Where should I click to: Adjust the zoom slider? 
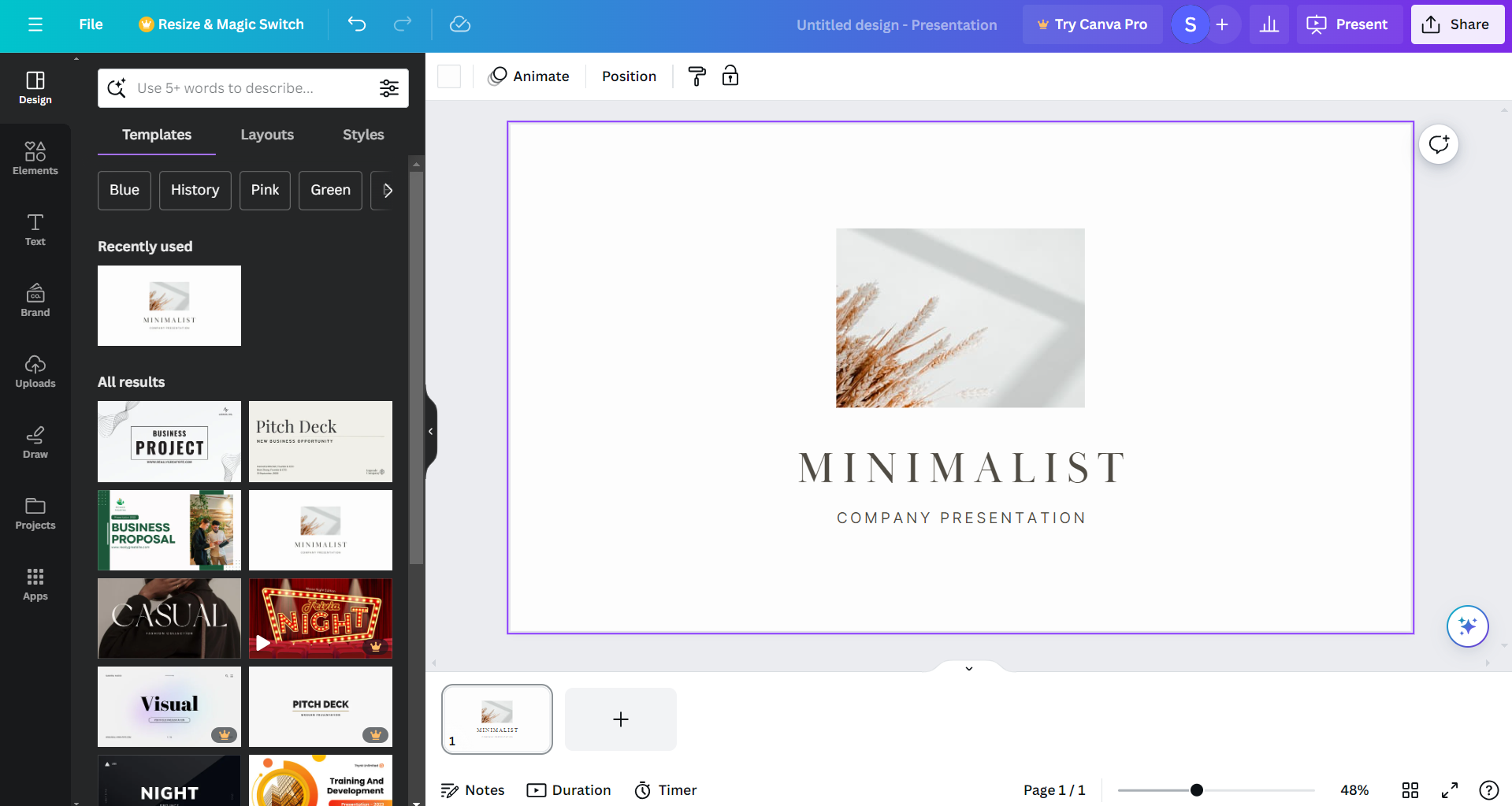[1198, 789]
